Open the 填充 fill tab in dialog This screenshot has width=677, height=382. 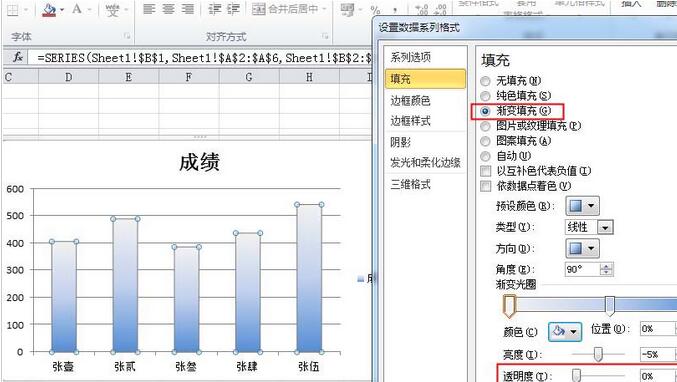tap(425, 79)
